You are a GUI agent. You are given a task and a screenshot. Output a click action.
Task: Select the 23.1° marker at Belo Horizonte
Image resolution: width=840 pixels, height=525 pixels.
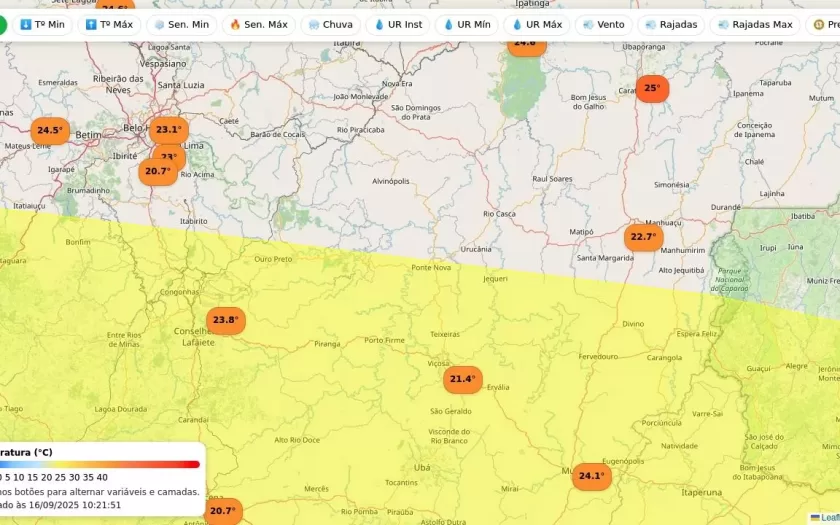(168, 129)
